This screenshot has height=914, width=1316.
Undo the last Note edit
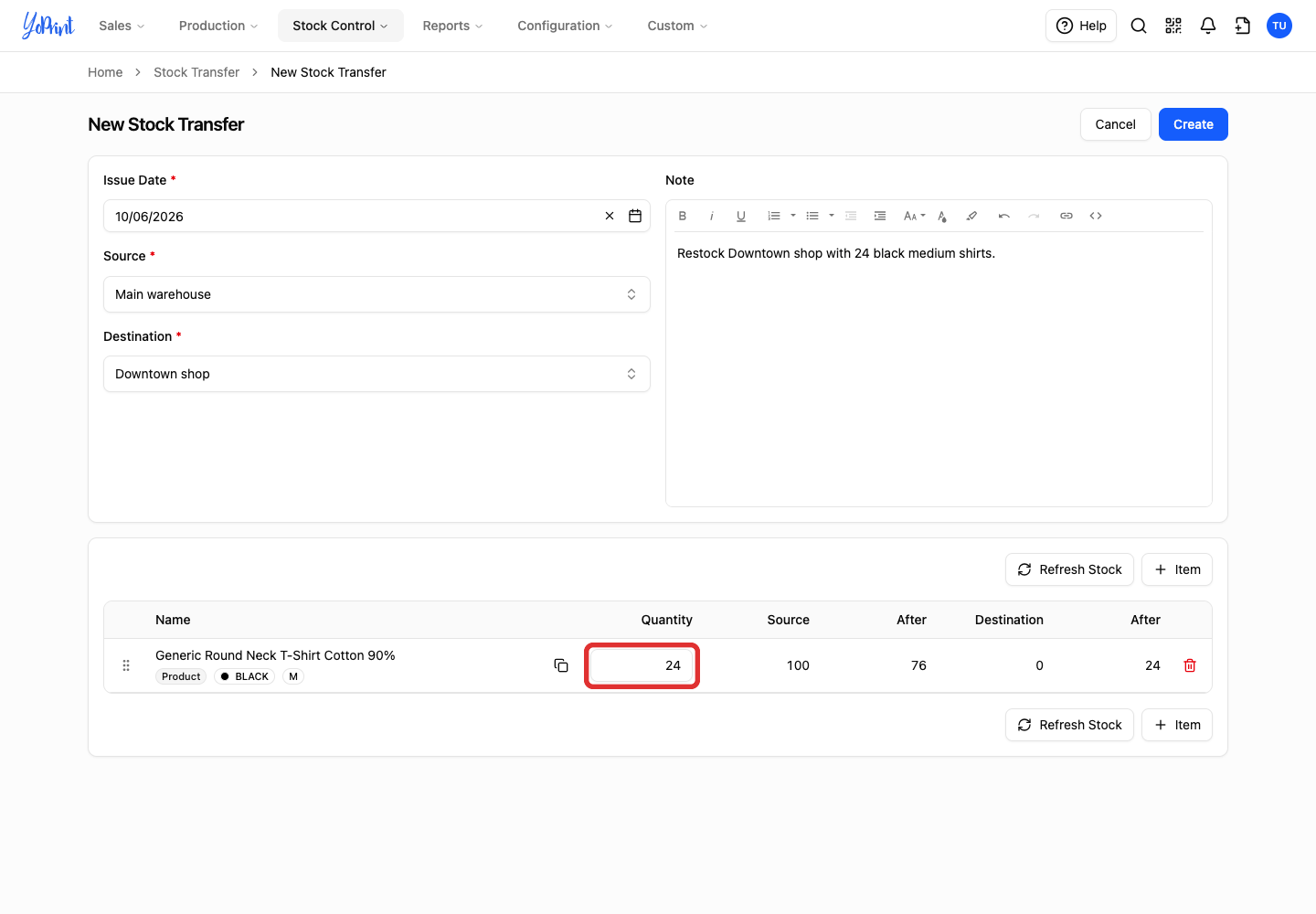tap(1004, 216)
